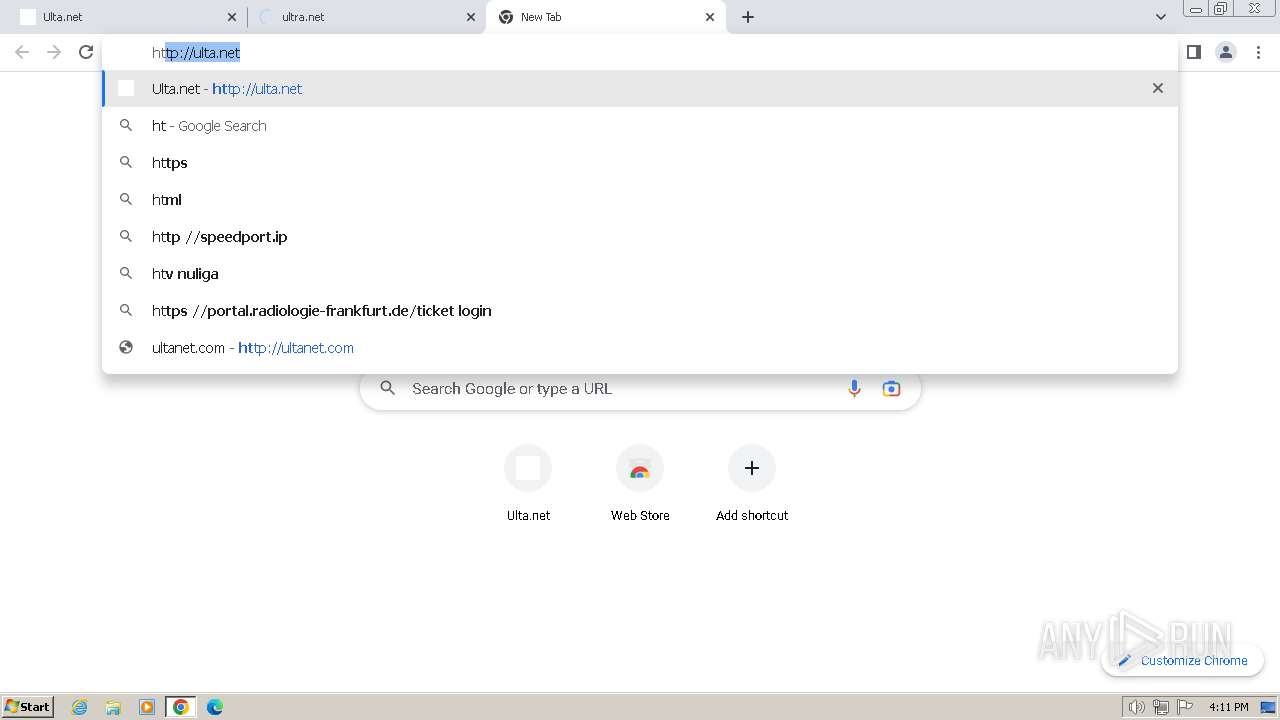1280x720 pixels.
Task: Select the 'ht - Google Search' suggestion
Action: point(640,125)
